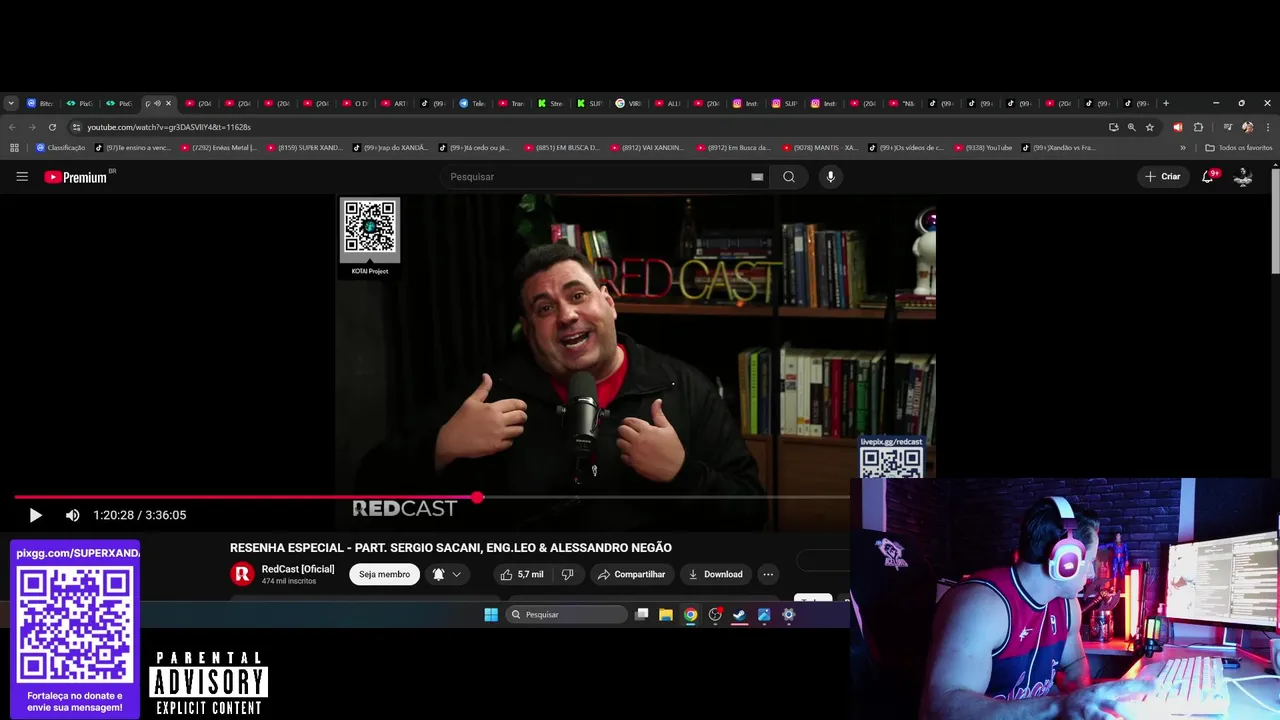This screenshot has width=1280, height=720.
Task: Mute the video volume speaker icon
Action: tap(72, 515)
